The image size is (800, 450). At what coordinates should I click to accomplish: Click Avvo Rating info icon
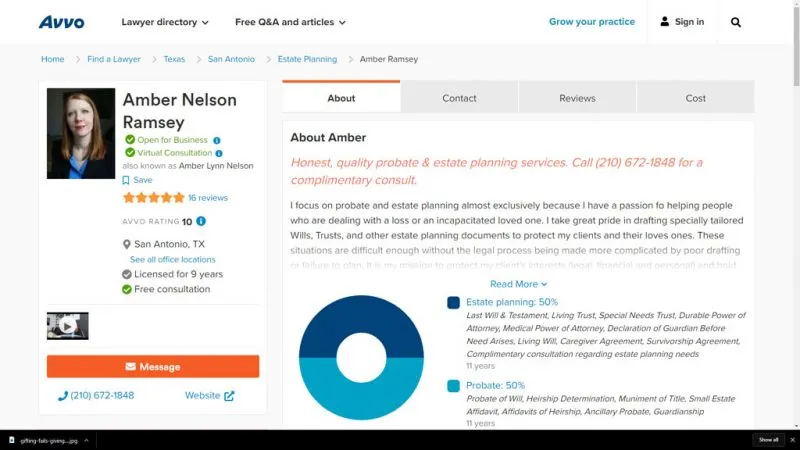[201, 221]
